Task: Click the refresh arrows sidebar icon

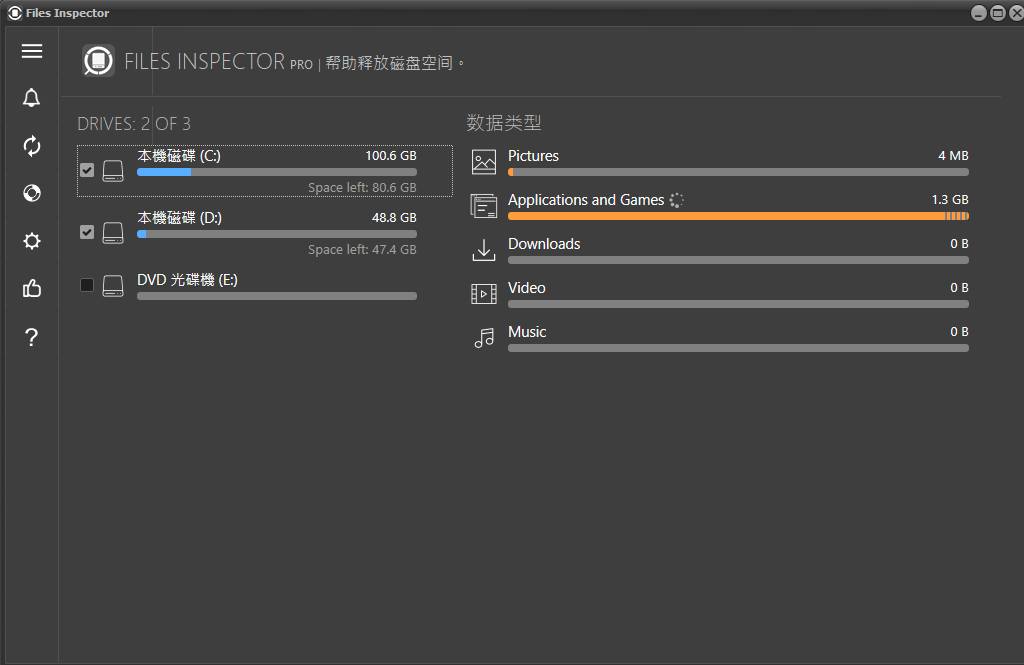Action: (x=32, y=146)
